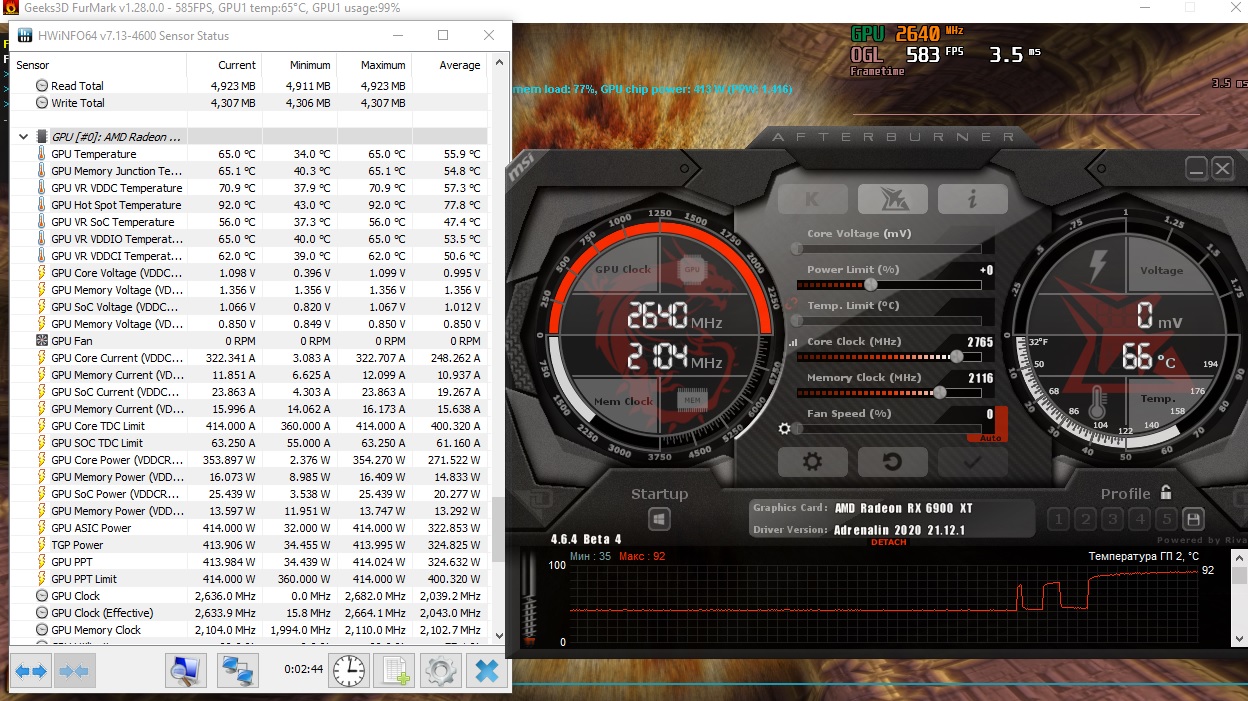The image size is (1248, 701).
Task: Click the Average column header
Action: click(450, 65)
